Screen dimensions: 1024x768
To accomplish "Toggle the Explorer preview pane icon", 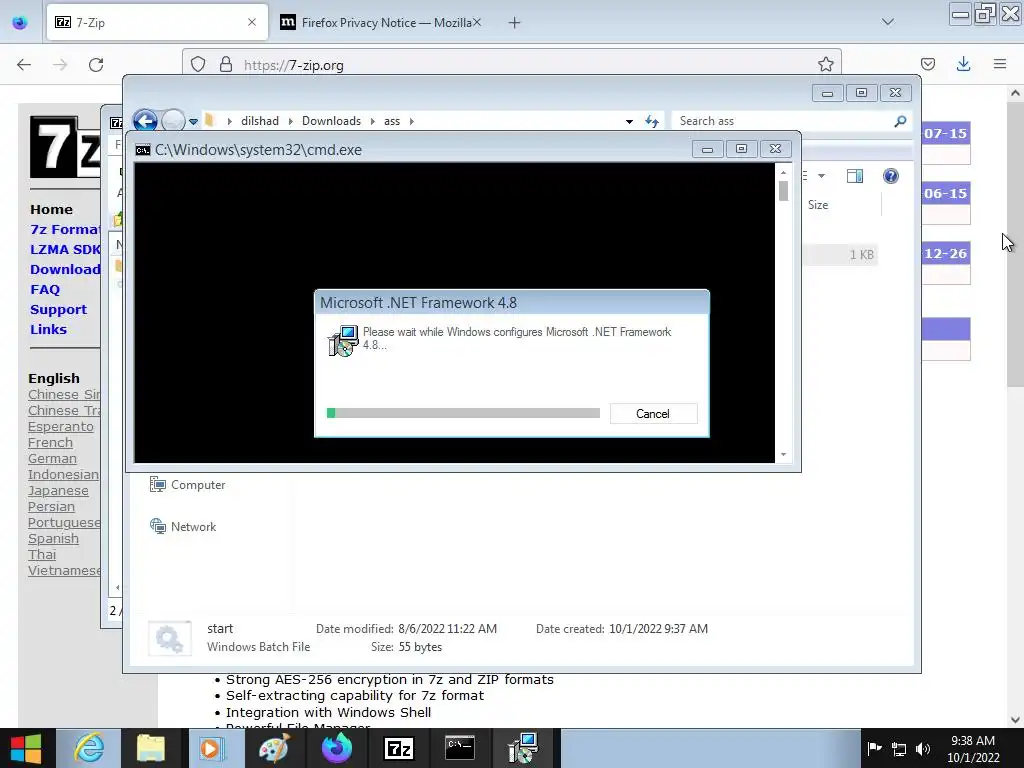I will pyautogui.click(x=854, y=176).
